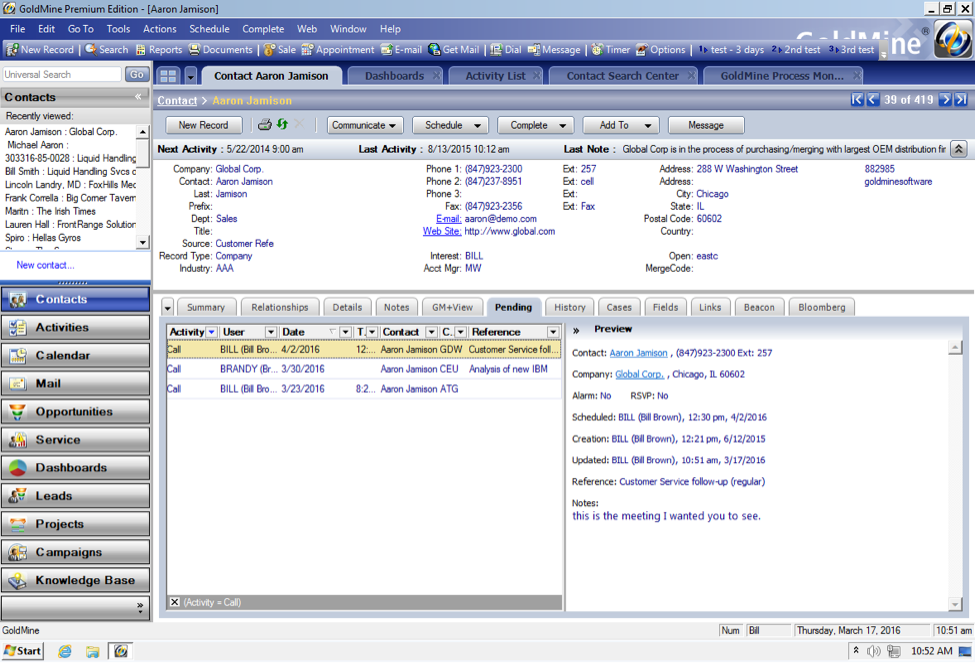Expand the Preview pane chevron
Screen dimensions: 975x663
(x=576, y=330)
